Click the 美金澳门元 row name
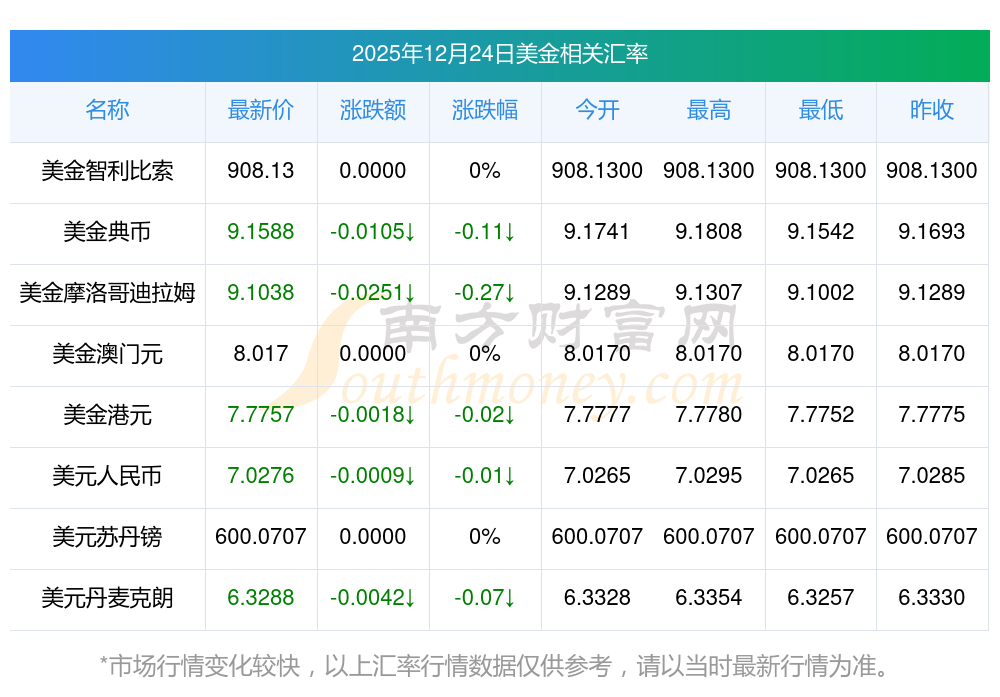The image size is (1000, 697). tap(107, 354)
